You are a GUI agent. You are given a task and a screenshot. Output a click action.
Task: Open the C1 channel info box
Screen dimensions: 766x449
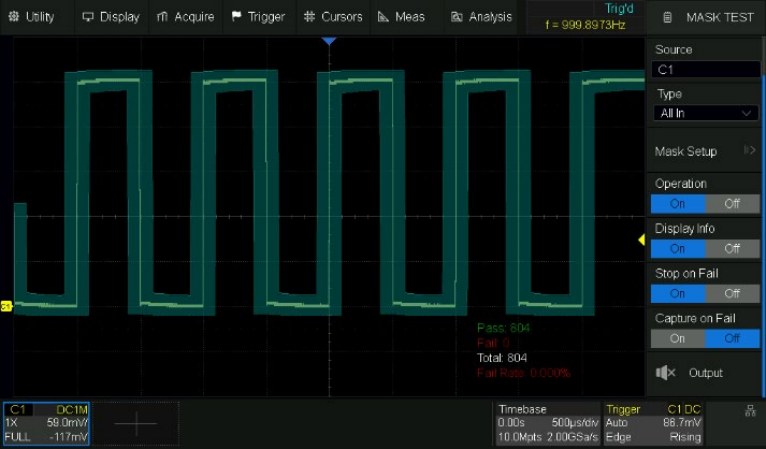(46, 424)
